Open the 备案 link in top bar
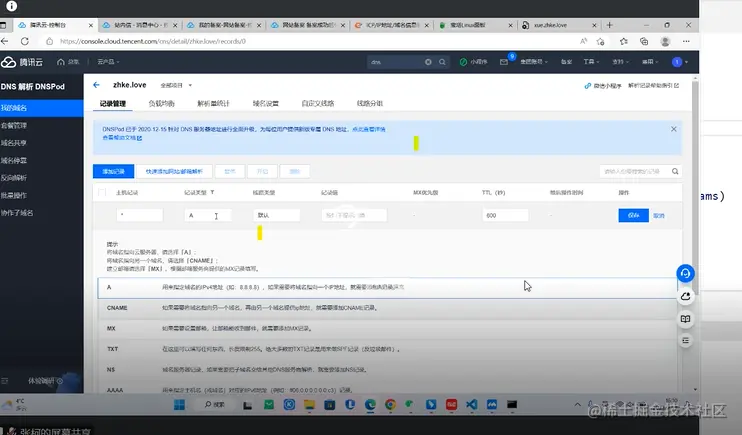The image size is (742, 435). 566,62
